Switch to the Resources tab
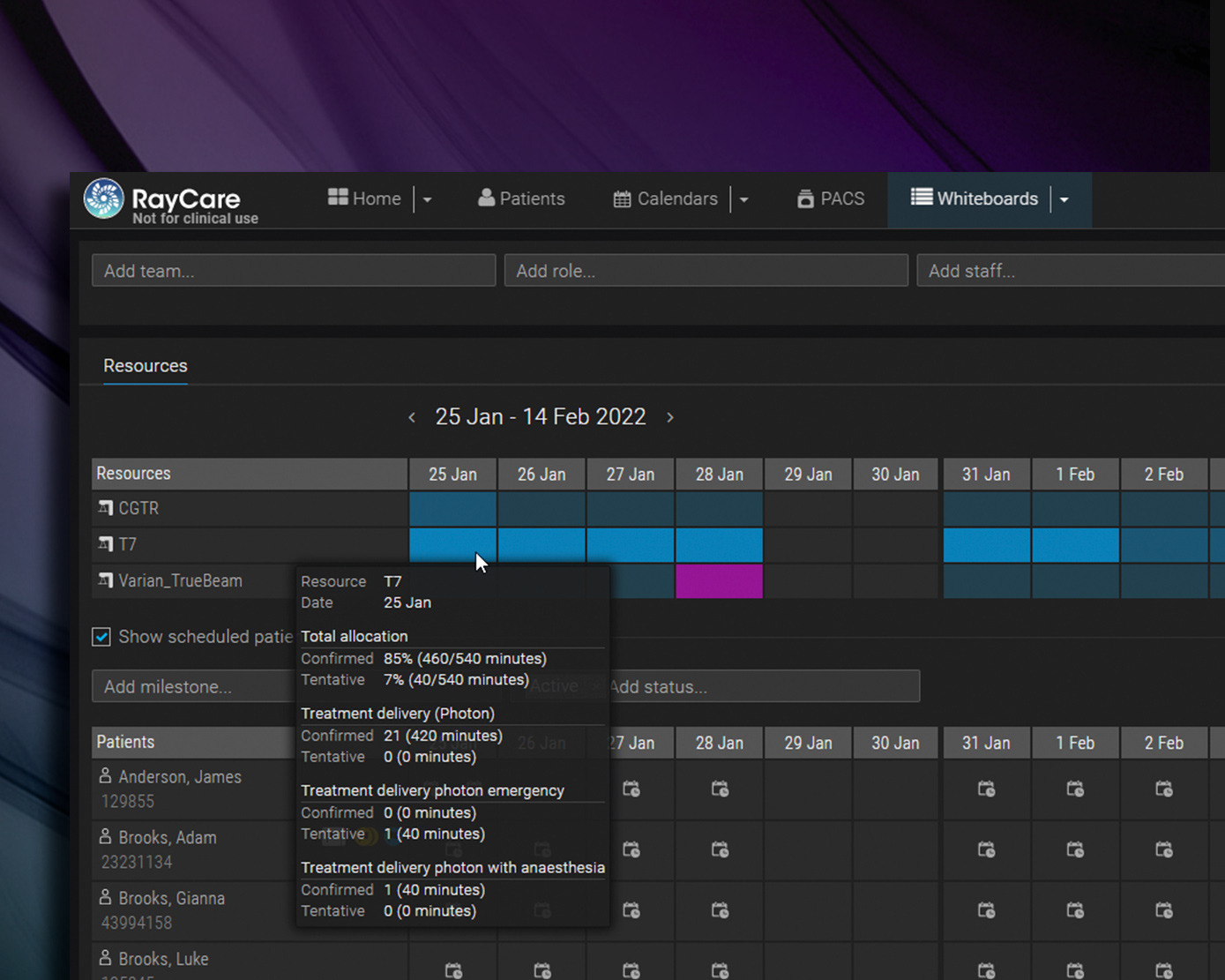The width and height of the screenshot is (1225, 980). (x=146, y=366)
